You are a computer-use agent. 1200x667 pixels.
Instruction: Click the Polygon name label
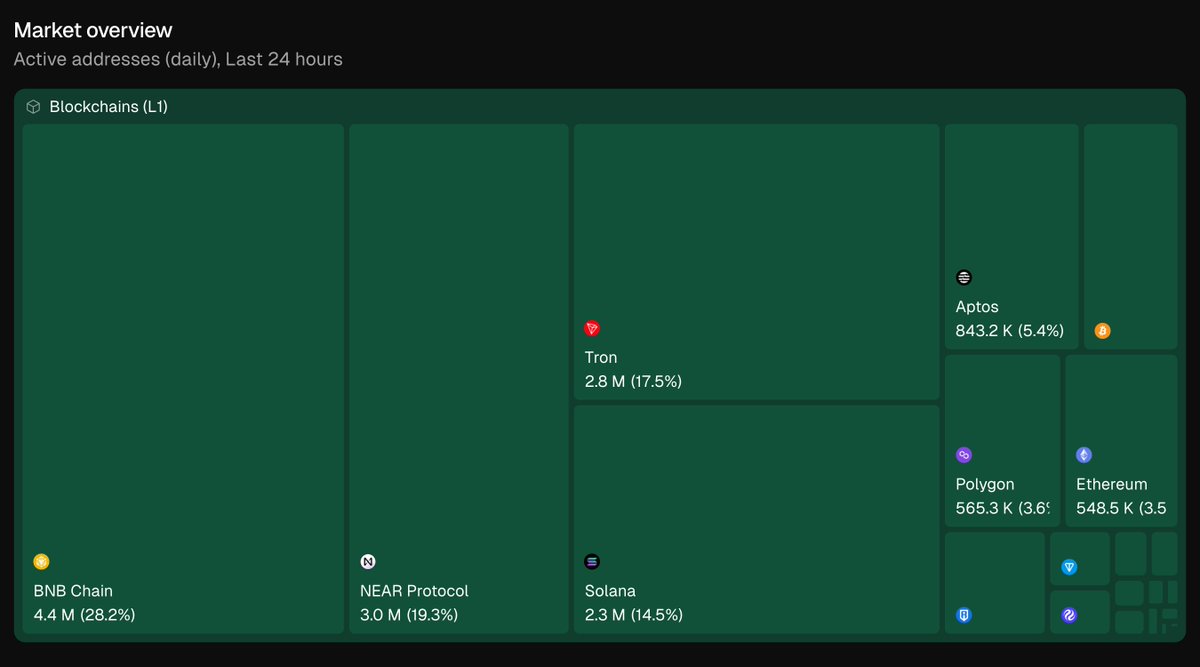tap(985, 484)
